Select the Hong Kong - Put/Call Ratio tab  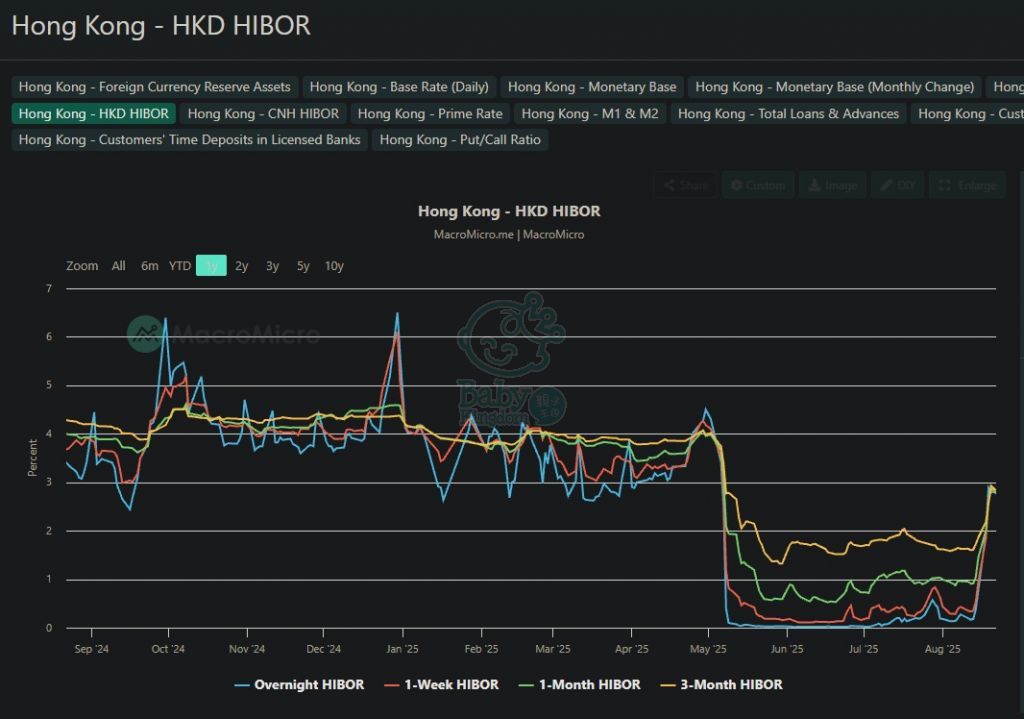pos(460,140)
